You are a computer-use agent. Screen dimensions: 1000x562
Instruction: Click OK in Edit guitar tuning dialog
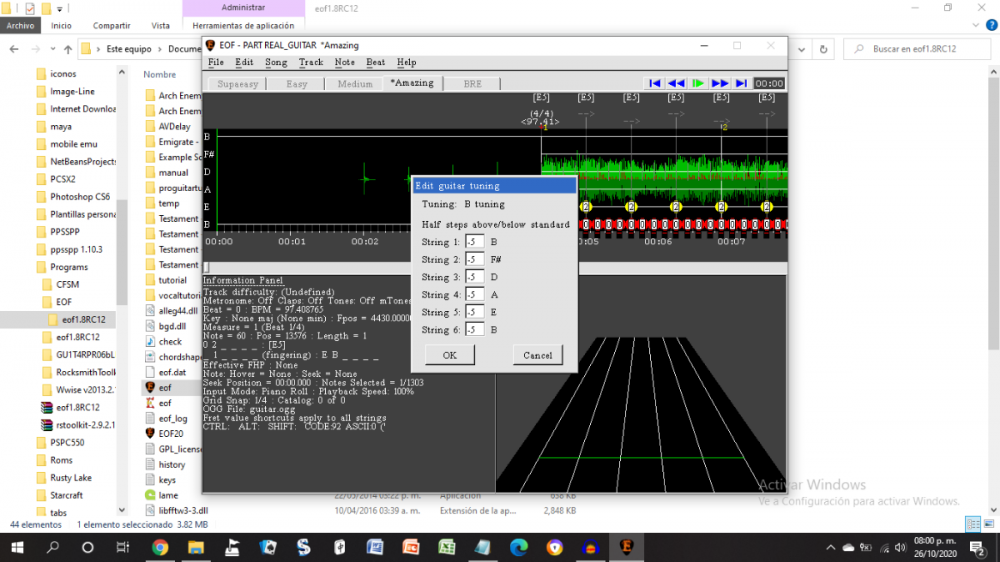pos(449,355)
